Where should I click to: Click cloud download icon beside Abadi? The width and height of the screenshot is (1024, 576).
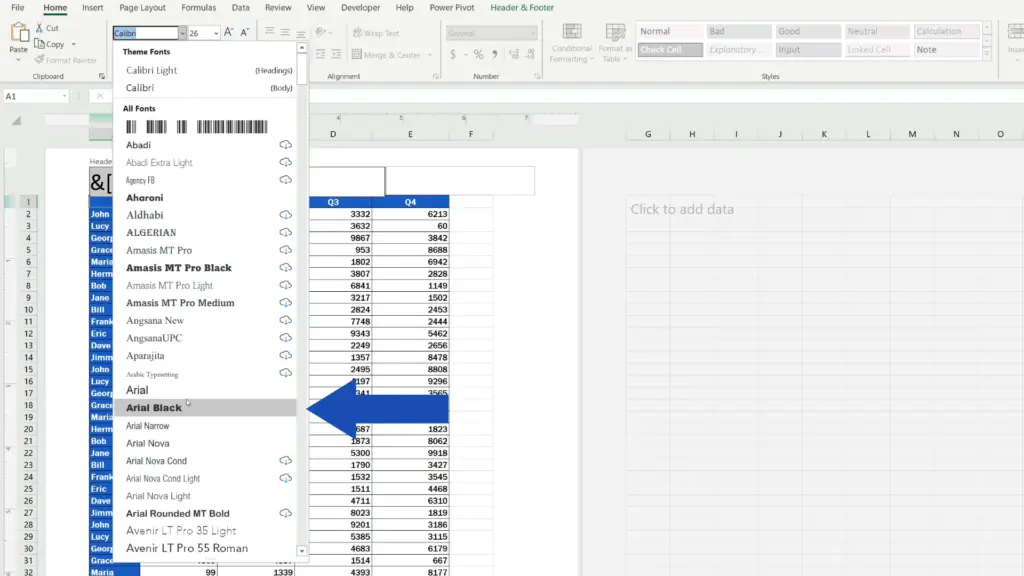click(x=285, y=144)
